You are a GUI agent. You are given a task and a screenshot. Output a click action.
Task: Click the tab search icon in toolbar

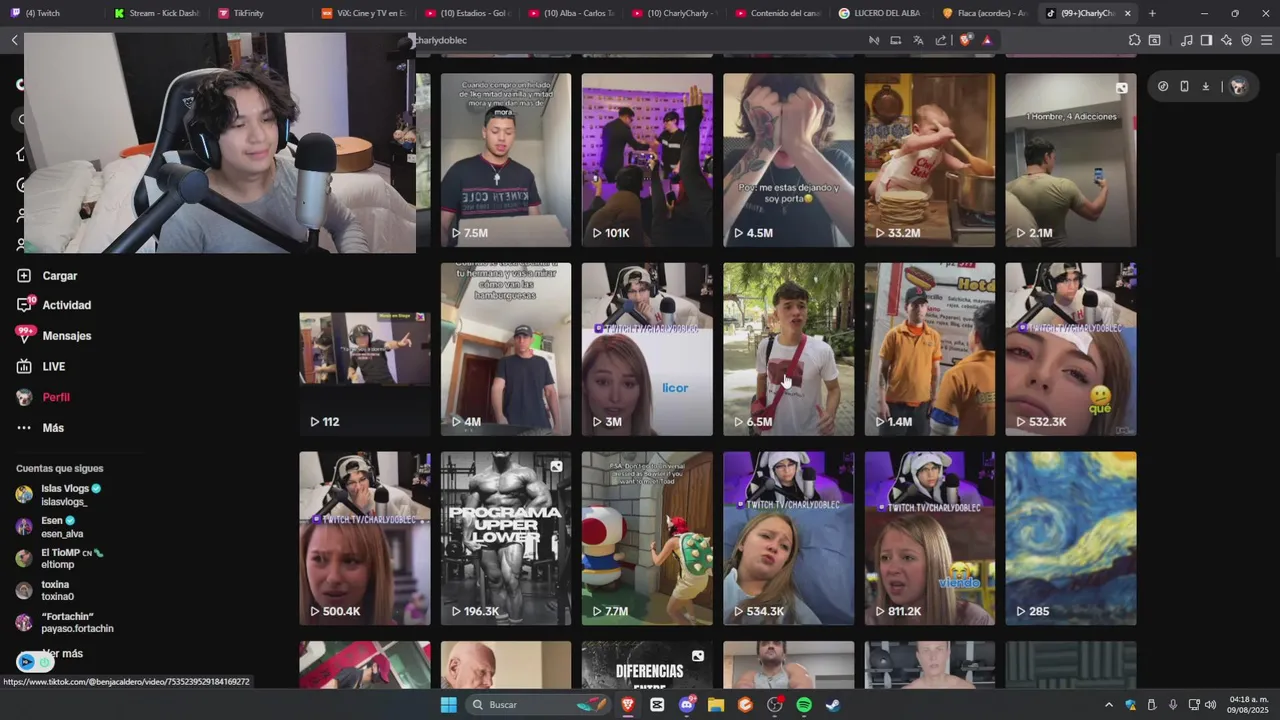click(x=1154, y=40)
